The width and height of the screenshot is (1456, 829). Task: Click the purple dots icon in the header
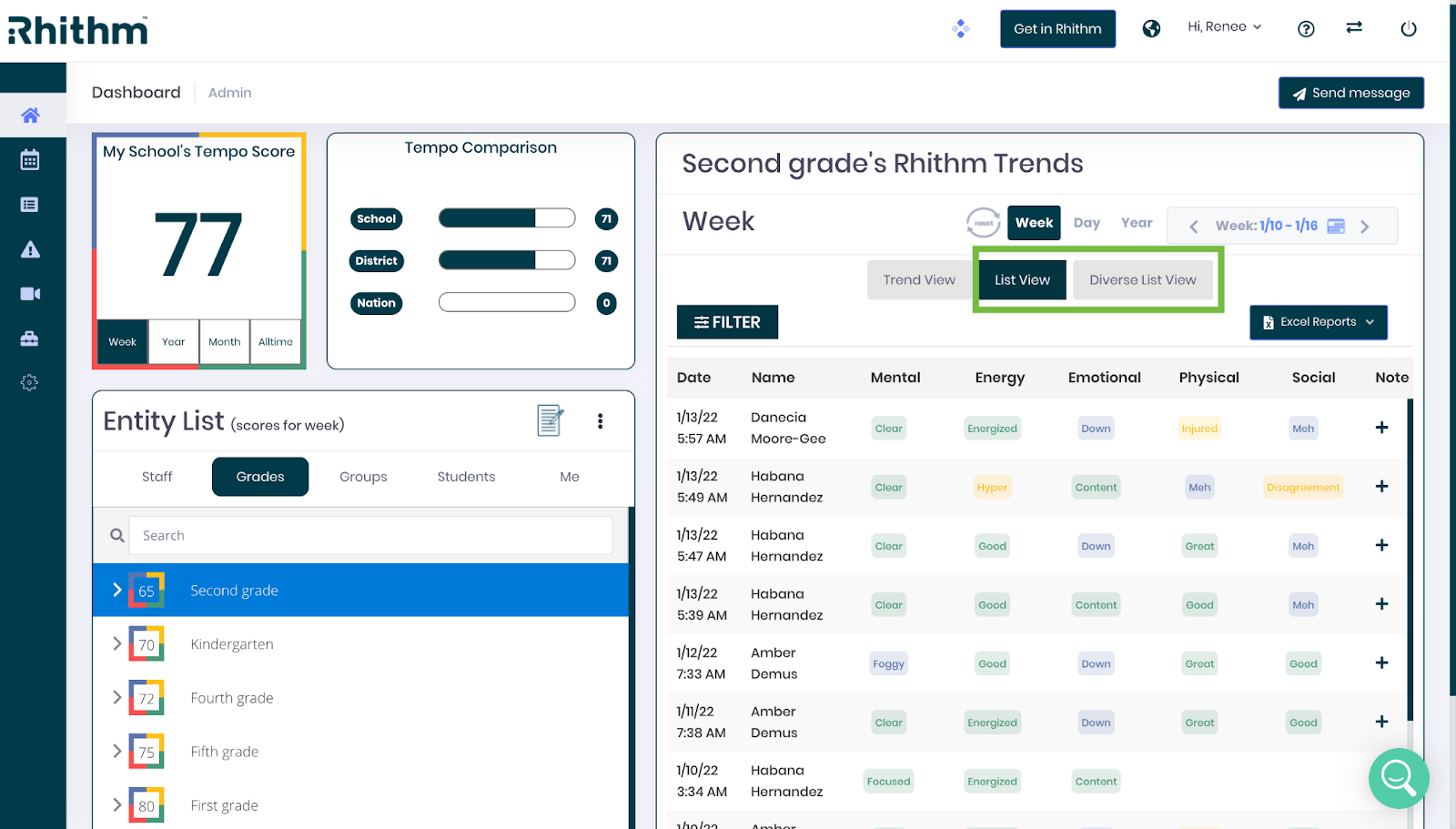(x=961, y=29)
